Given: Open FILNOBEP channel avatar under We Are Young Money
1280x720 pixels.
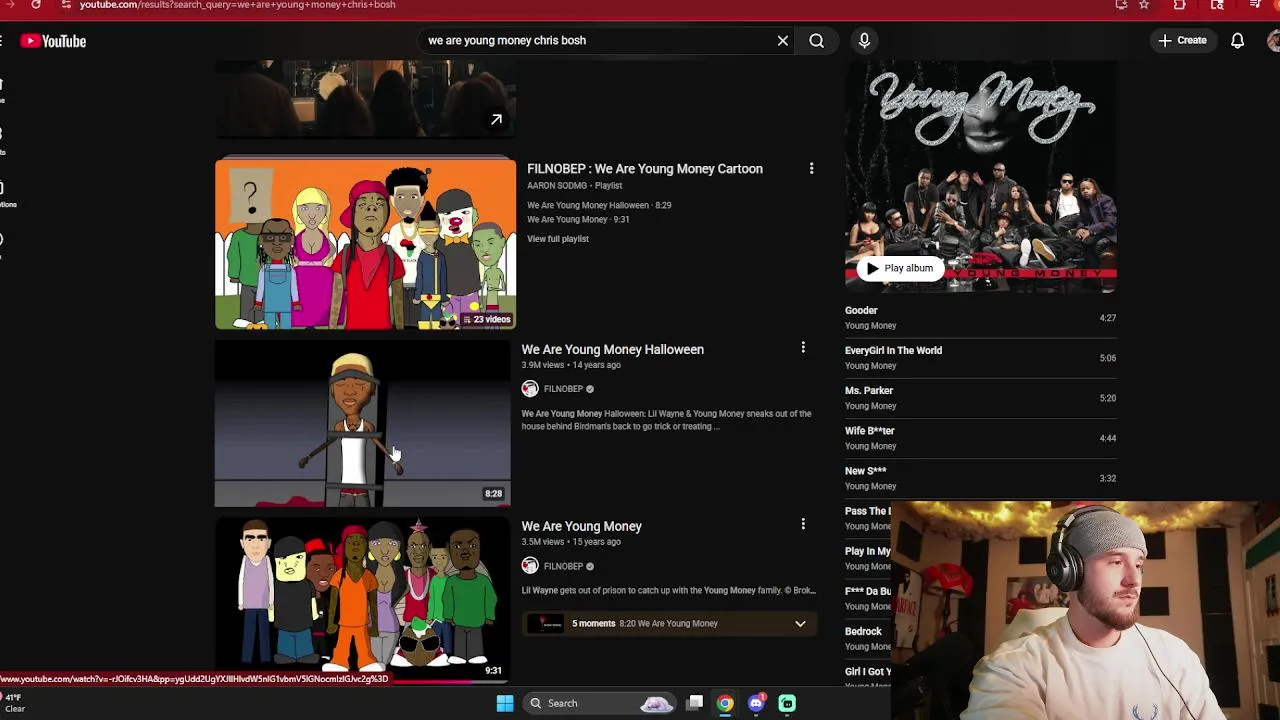Looking at the screenshot, I should [530, 566].
